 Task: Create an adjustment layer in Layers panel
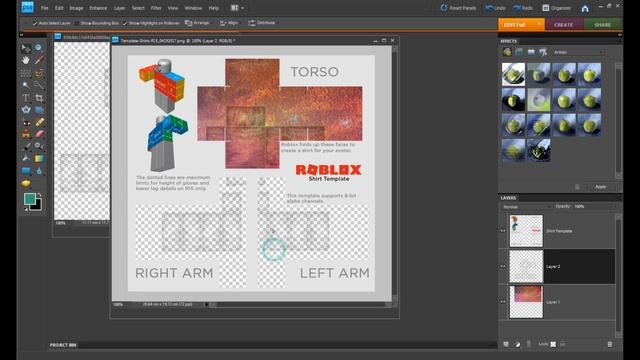coord(518,344)
